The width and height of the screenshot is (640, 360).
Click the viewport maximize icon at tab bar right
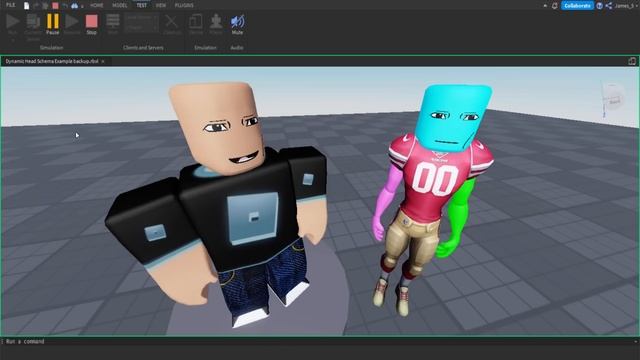coord(632,61)
